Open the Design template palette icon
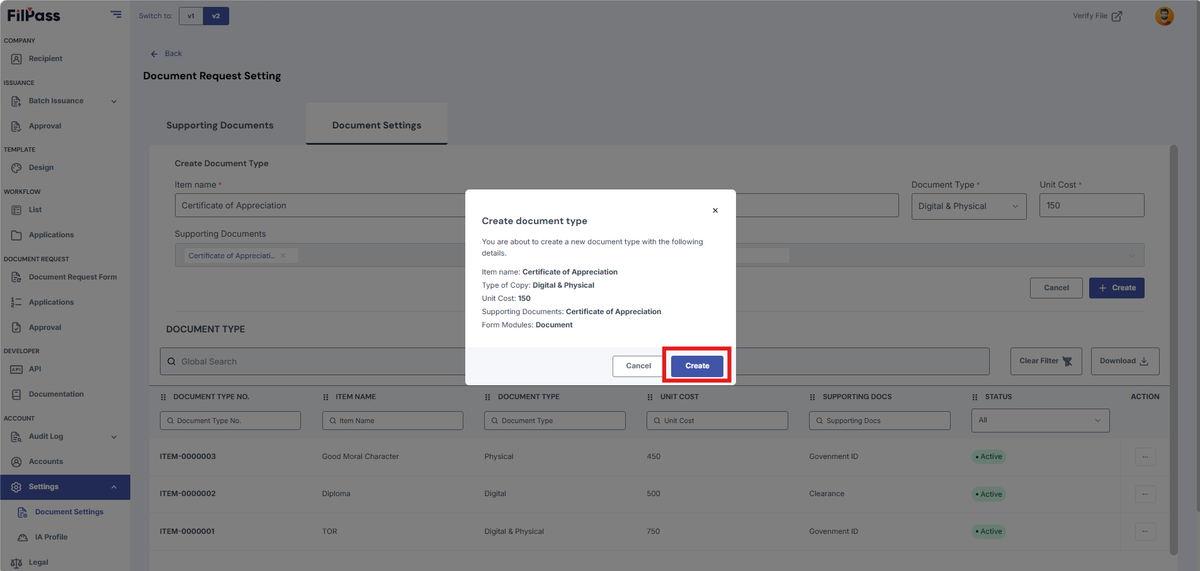Image resolution: width=1200 pixels, height=571 pixels. [x=16, y=168]
